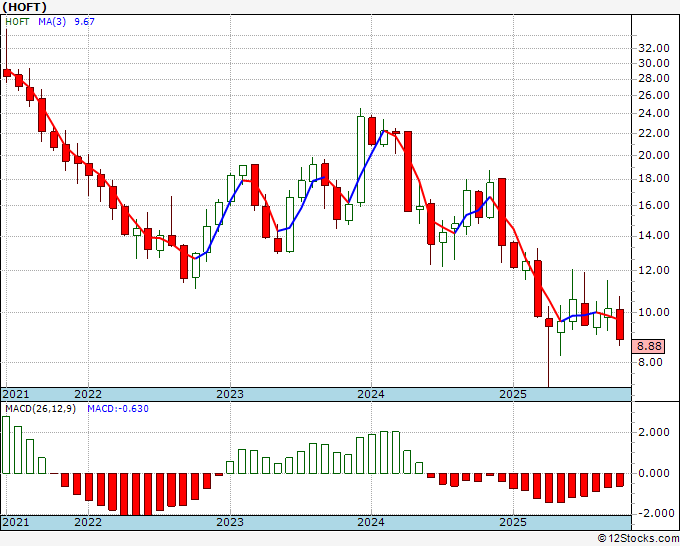
Task: Click 2022 on the price chart timeline
Action: tap(88, 394)
